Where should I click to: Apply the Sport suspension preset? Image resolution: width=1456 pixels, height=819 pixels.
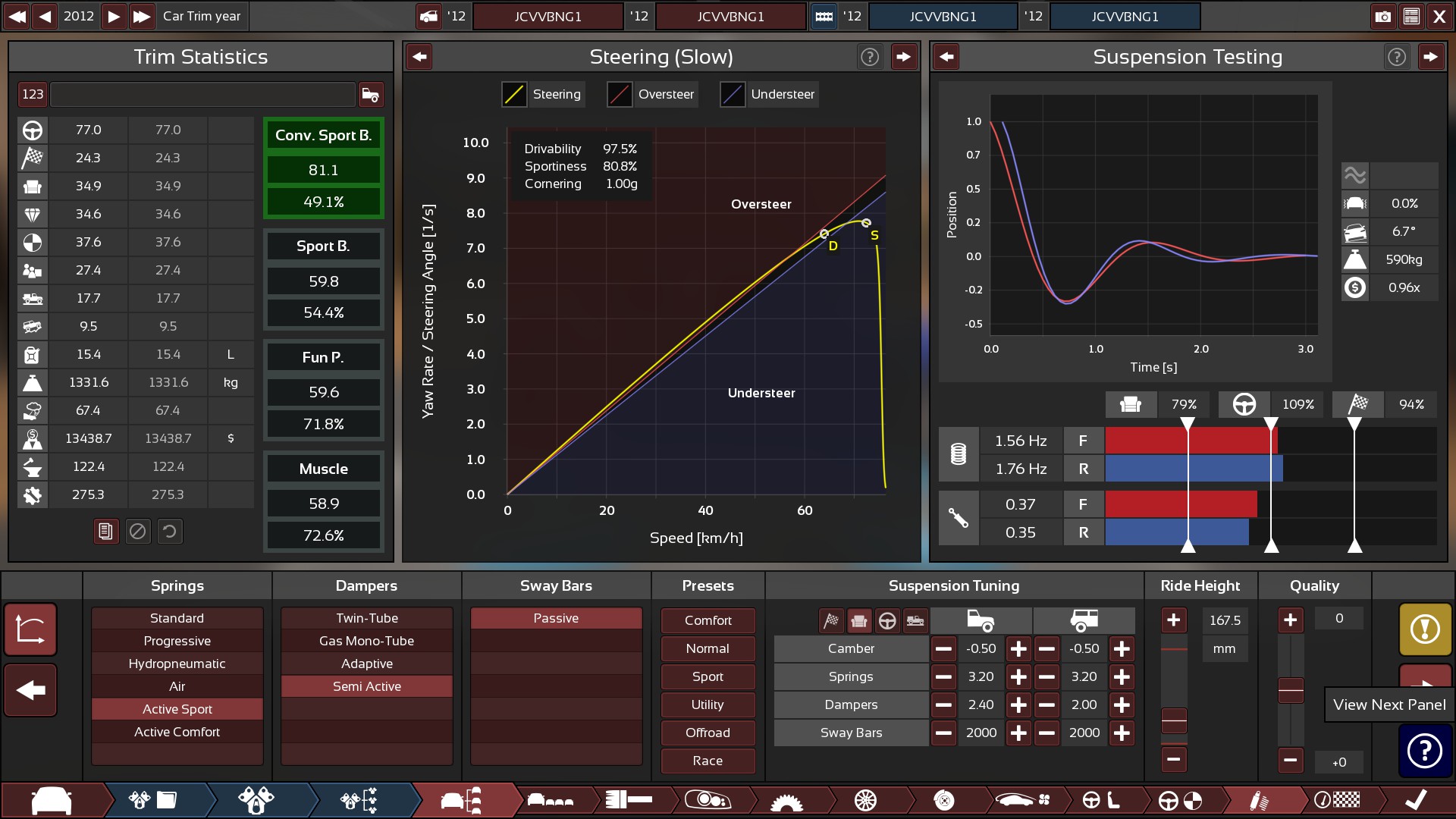[708, 676]
